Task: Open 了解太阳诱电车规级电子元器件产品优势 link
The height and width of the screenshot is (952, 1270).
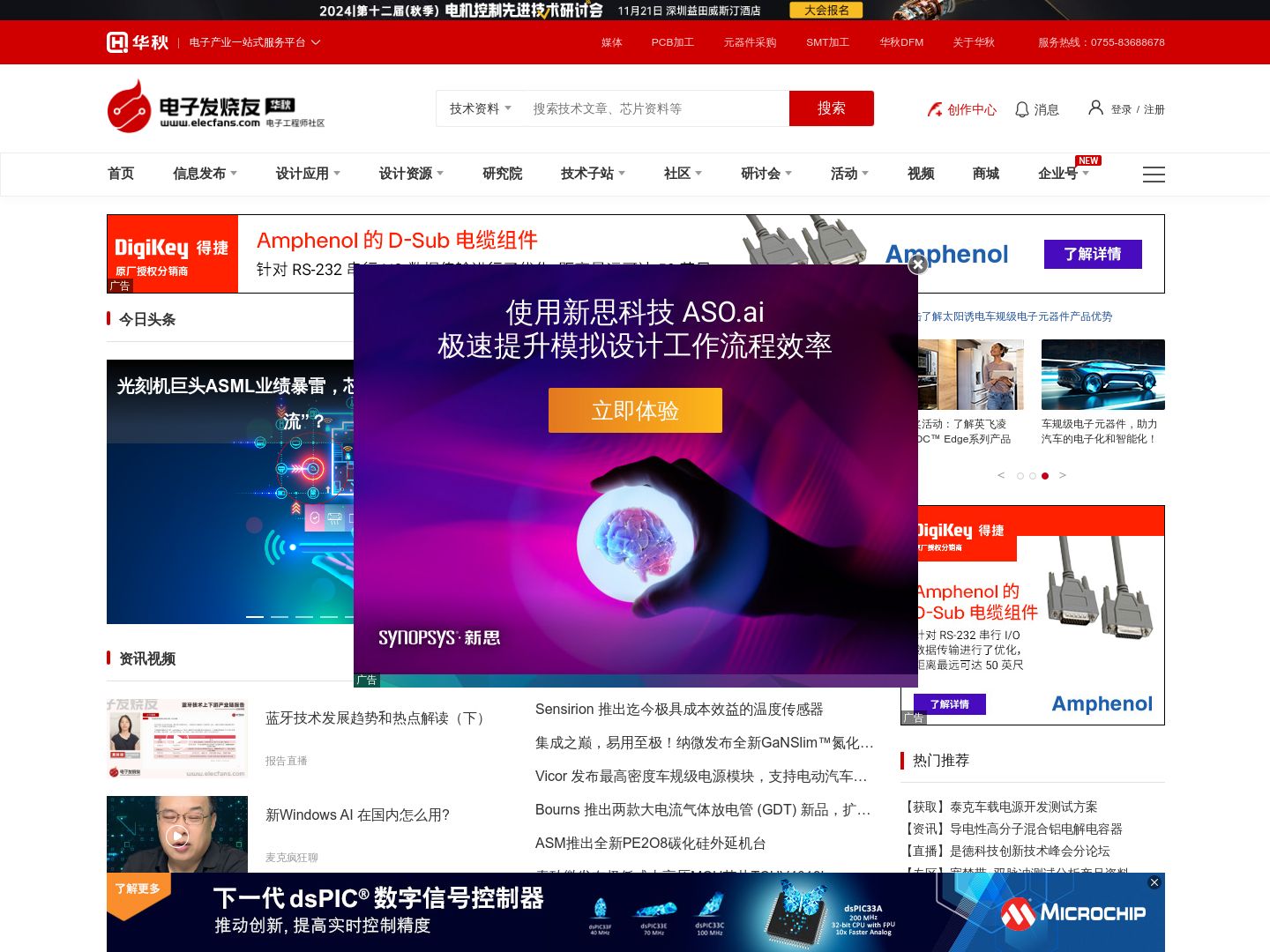Action: (x=1014, y=316)
